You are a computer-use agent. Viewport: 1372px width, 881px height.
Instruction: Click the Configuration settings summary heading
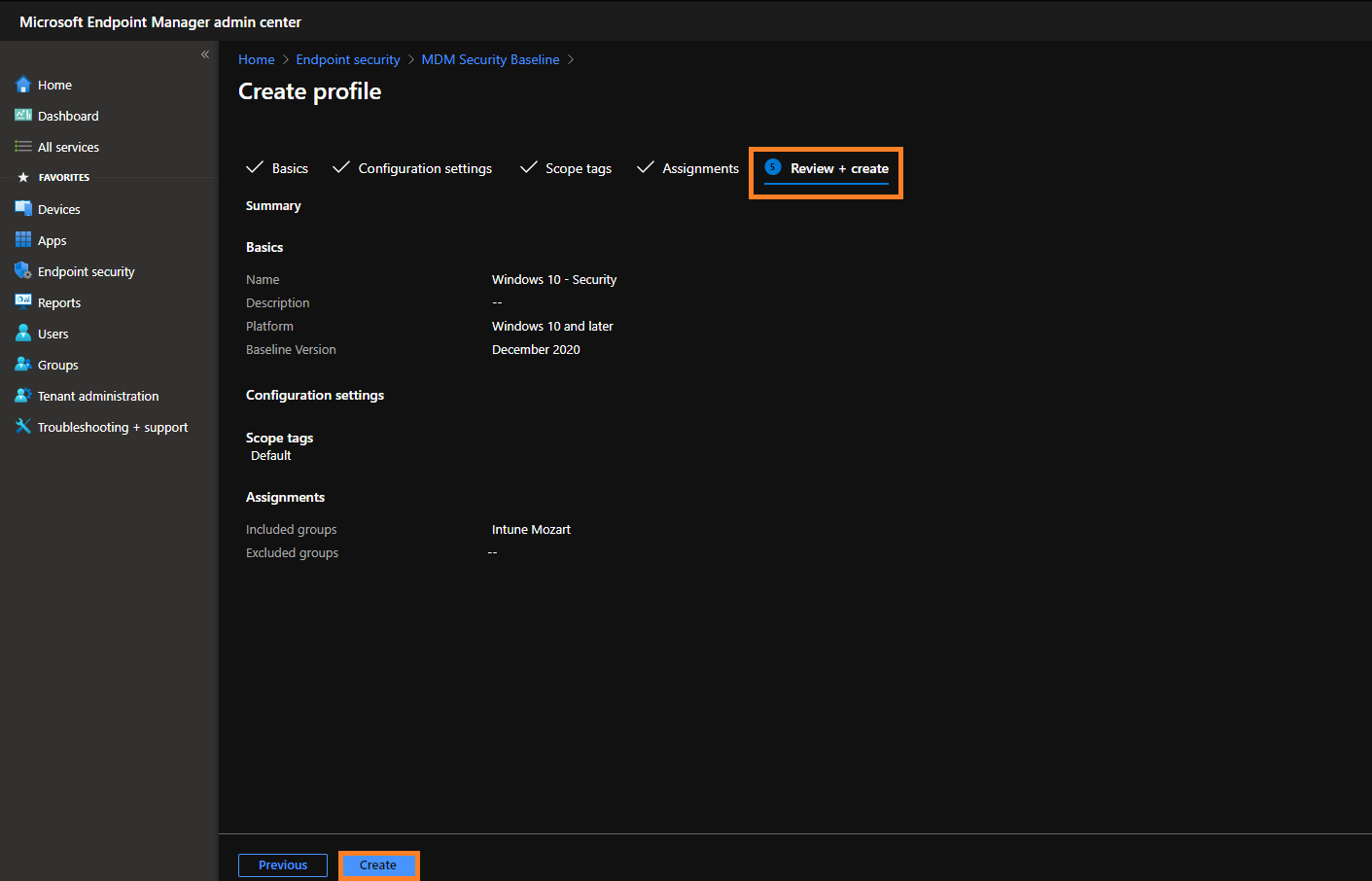pyautogui.click(x=315, y=395)
